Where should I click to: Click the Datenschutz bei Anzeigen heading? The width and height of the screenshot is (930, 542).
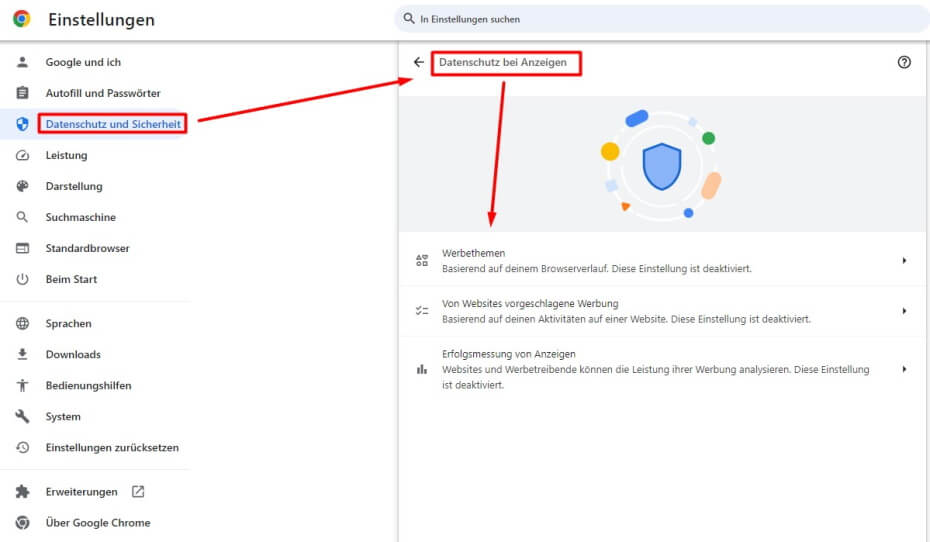503,62
